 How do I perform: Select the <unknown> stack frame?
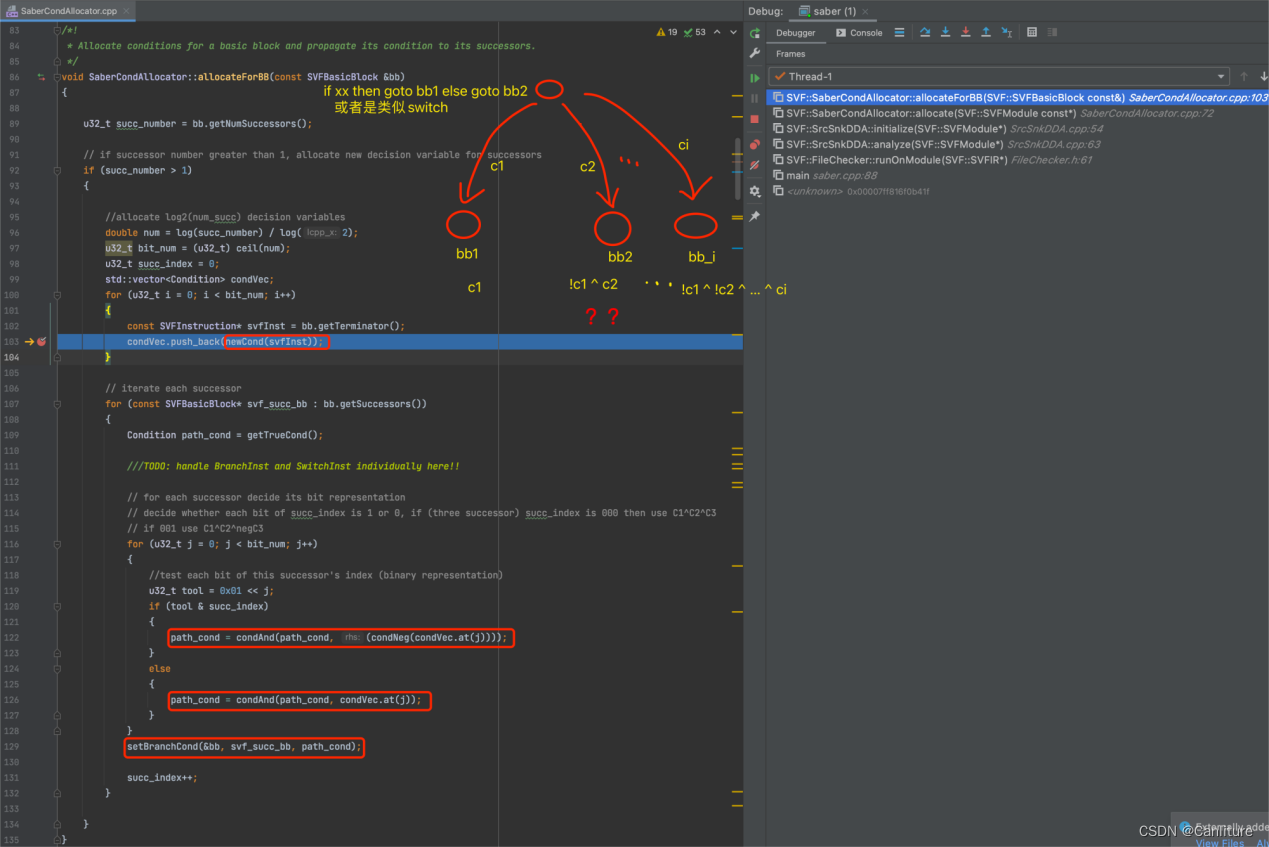(x=1018, y=191)
